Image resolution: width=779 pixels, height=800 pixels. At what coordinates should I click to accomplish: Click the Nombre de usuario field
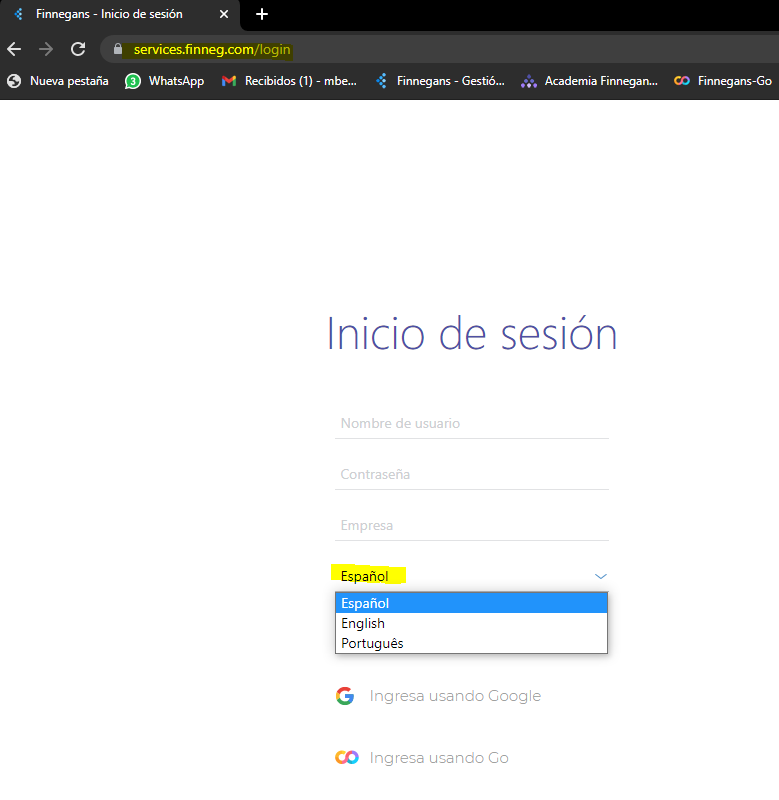coord(471,424)
